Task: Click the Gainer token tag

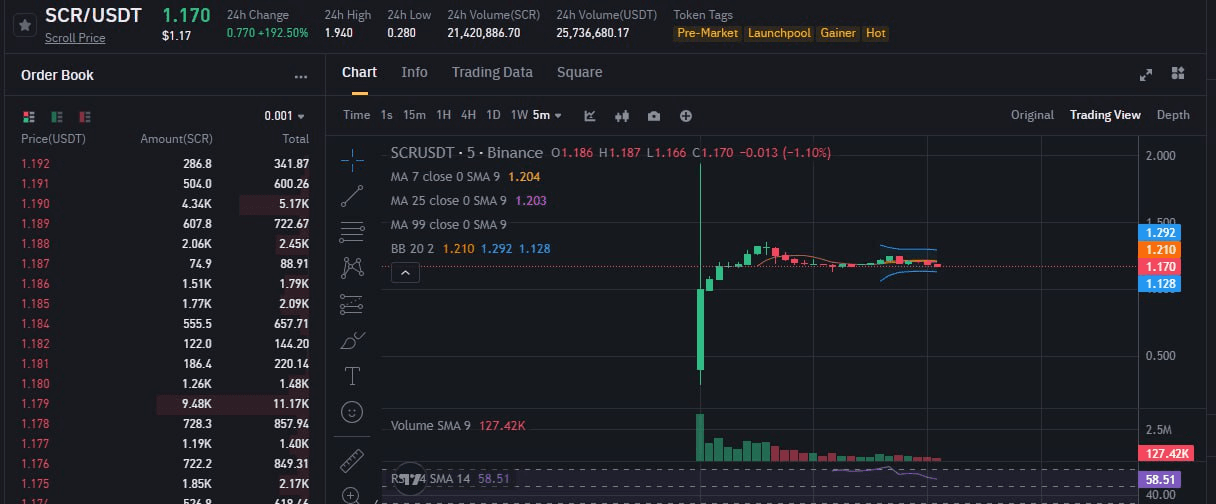Action: [838, 33]
